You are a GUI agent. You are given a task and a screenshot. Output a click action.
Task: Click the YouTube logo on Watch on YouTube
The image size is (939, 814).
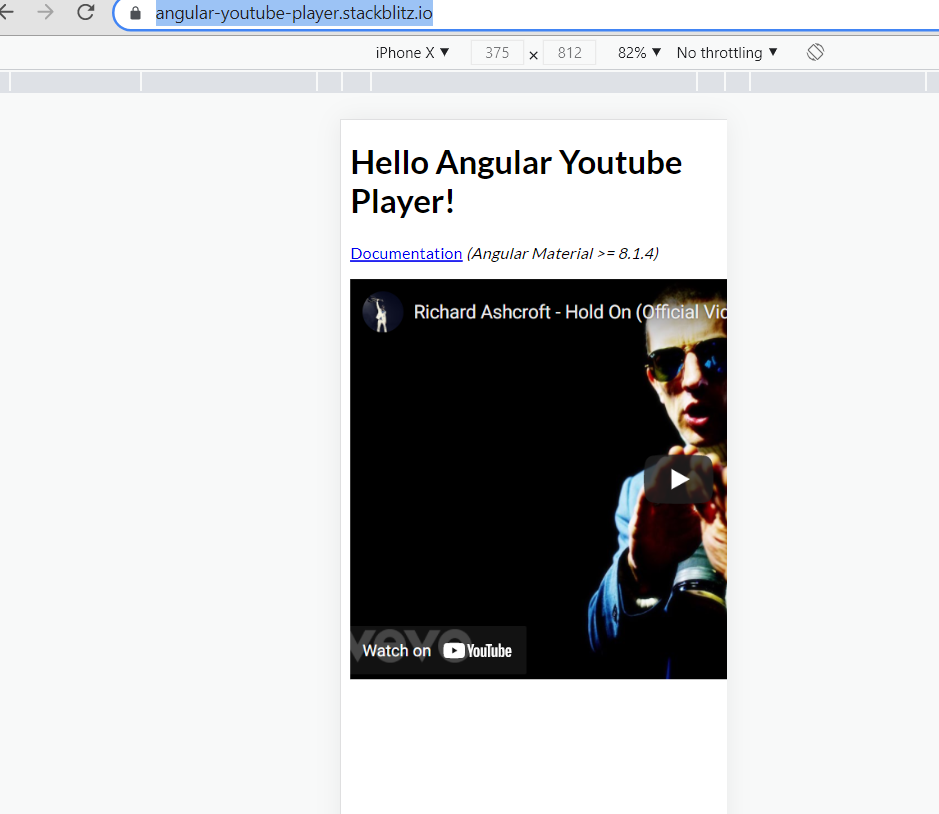tap(478, 650)
